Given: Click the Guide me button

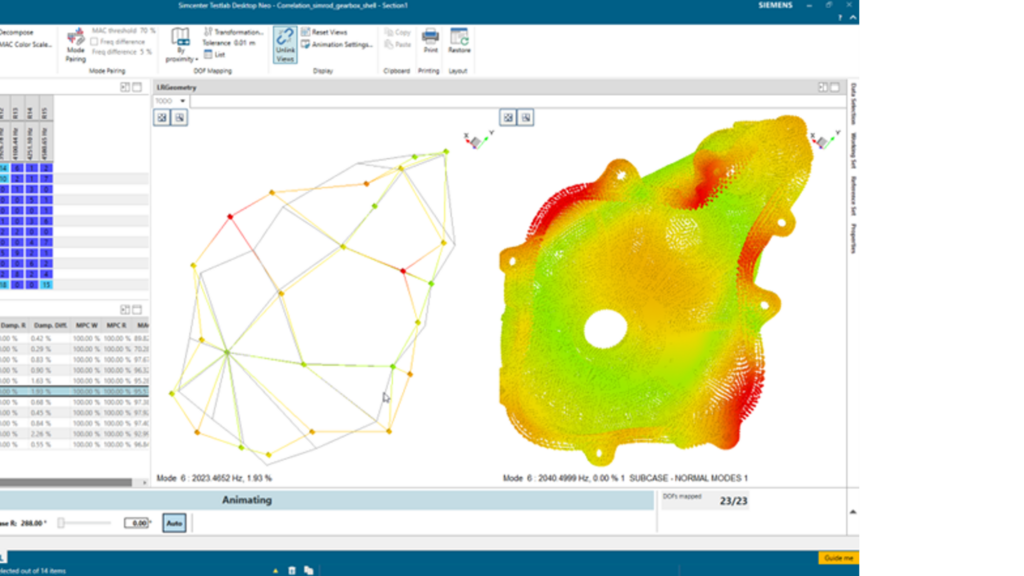Looking at the screenshot, I should click(x=836, y=558).
